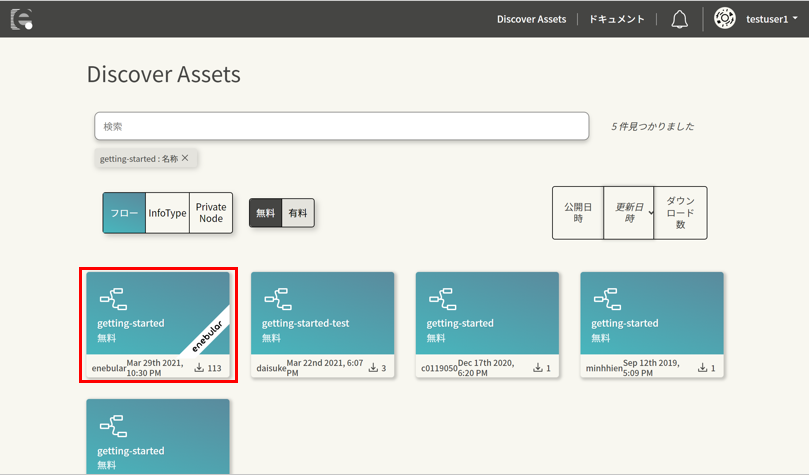Toggle sort direction arrow beside 更新日時
809x475 pixels.
point(651,212)
